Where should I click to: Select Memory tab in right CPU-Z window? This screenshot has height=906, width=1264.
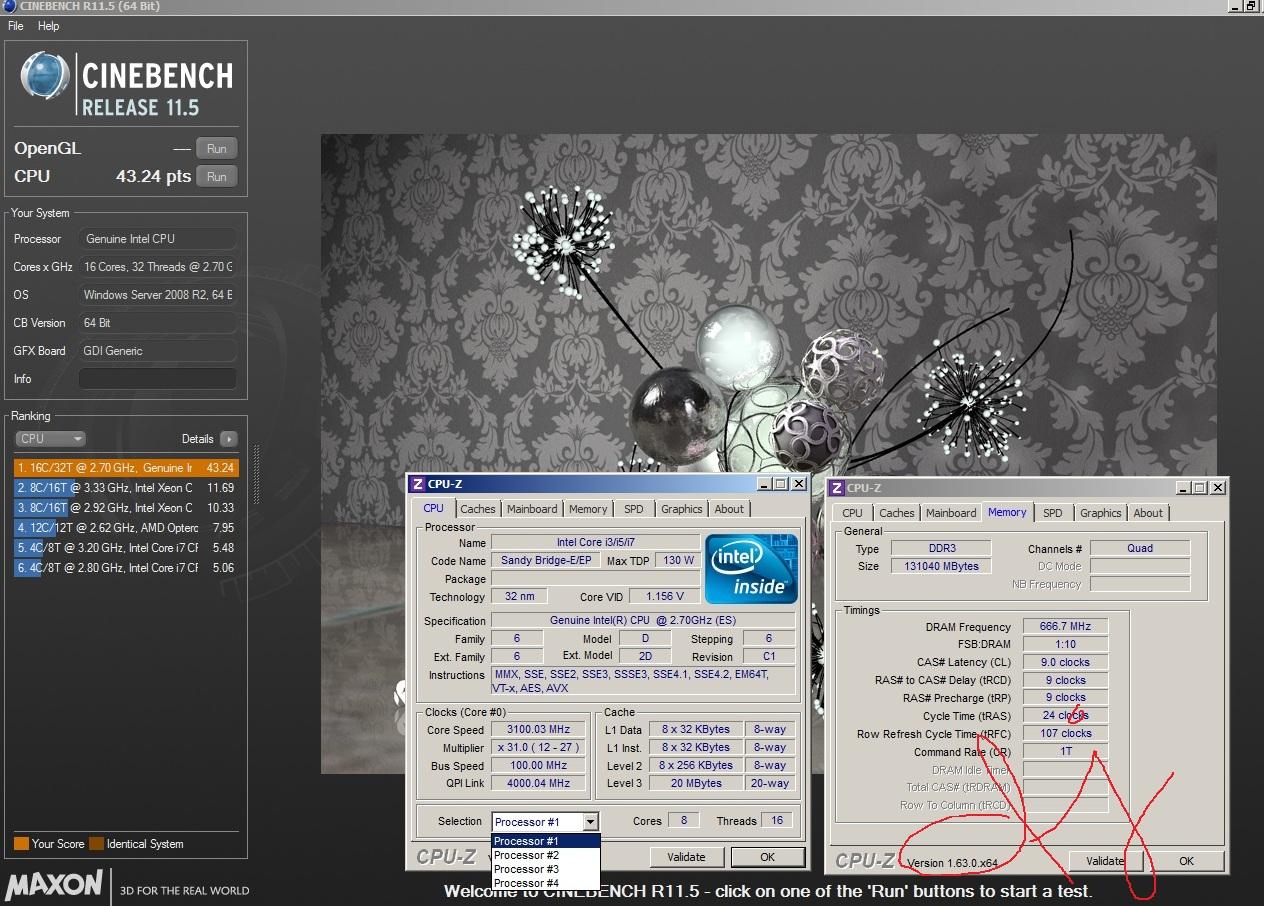(1007, 512)
